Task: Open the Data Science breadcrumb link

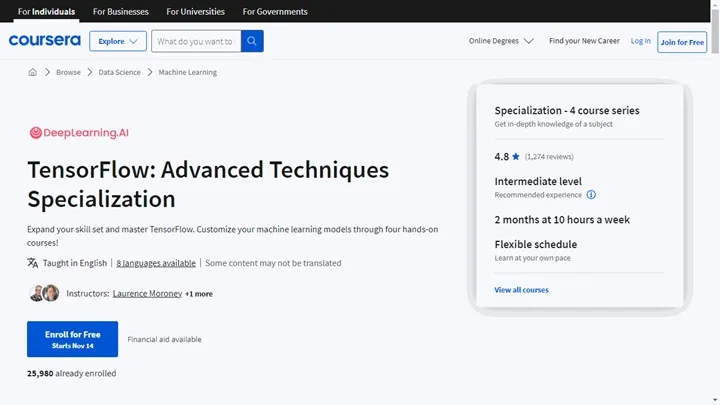Action: (x=119, y=72)
